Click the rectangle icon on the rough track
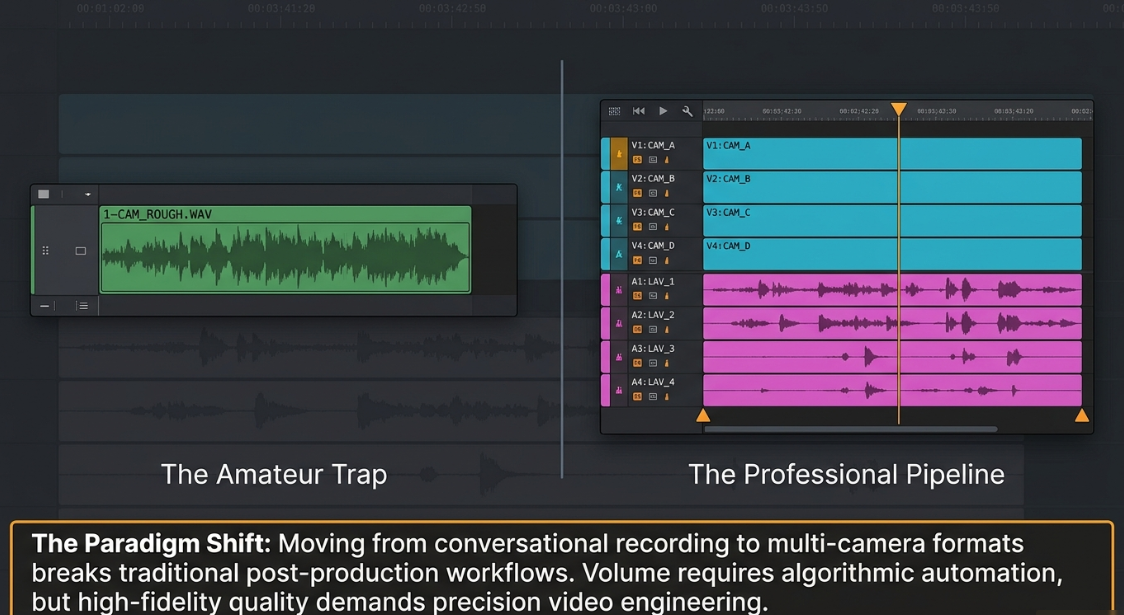 tap(80, 251)
